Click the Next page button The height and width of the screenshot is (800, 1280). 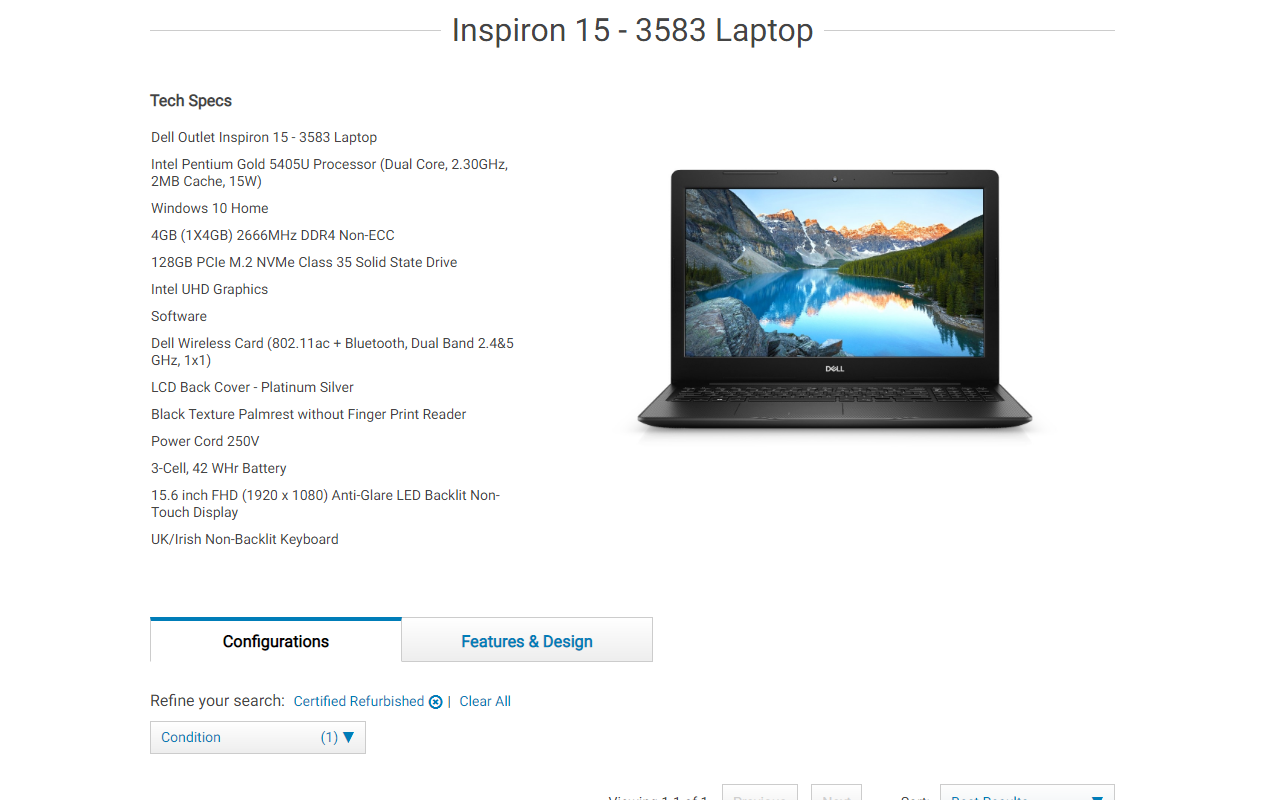836,793
